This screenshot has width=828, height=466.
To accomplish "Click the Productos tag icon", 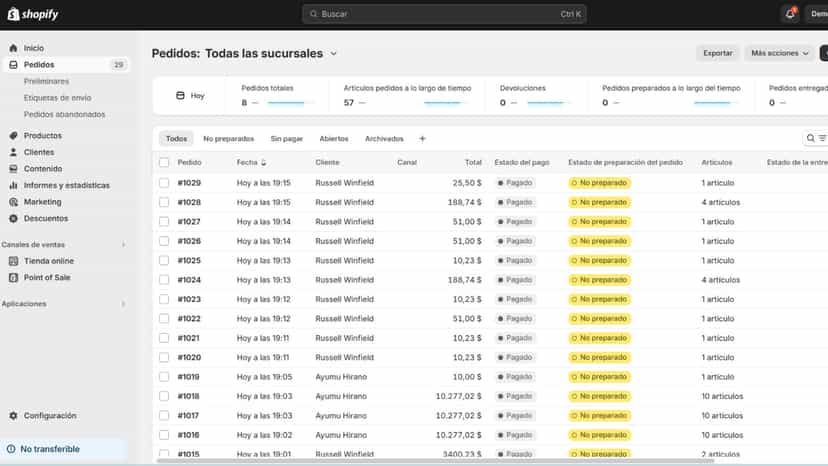I will coord(13,136).
